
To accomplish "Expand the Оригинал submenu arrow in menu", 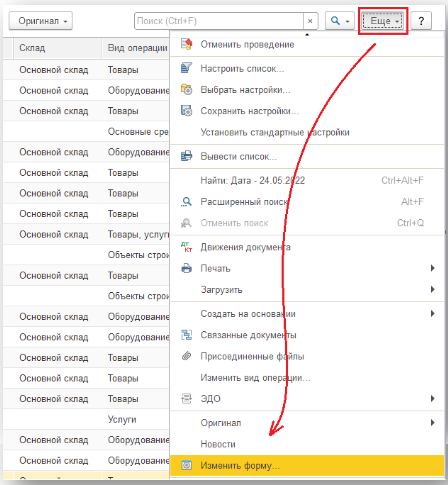I will pyautogui.click(x=433, y=423).
